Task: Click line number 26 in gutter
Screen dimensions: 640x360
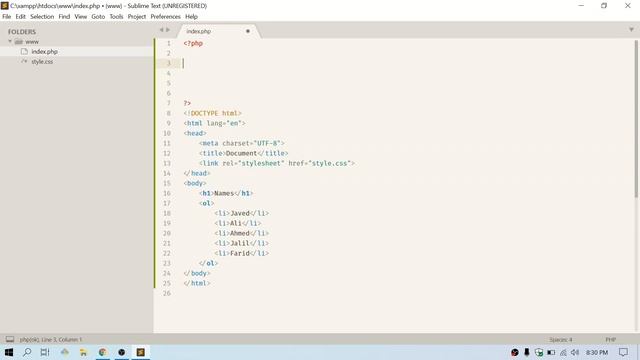Action: point(167,293)
